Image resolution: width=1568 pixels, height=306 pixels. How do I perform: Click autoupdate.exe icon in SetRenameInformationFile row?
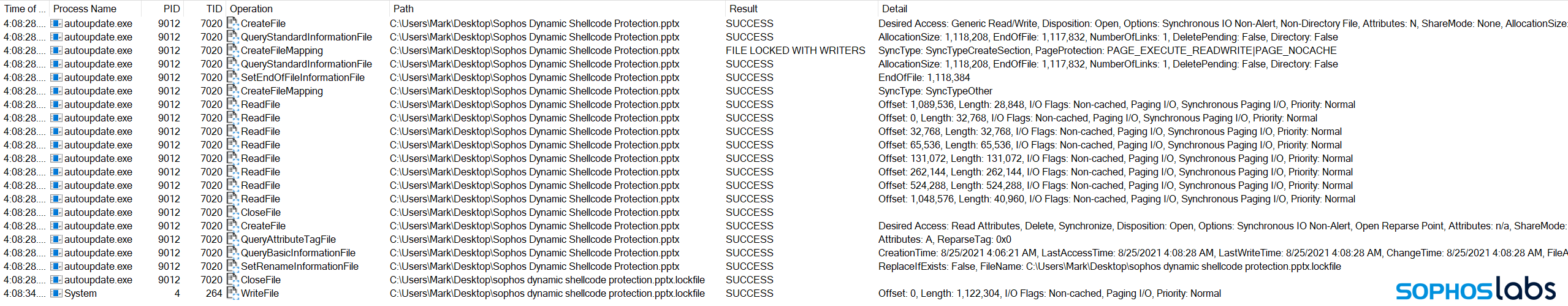(56, 266)
